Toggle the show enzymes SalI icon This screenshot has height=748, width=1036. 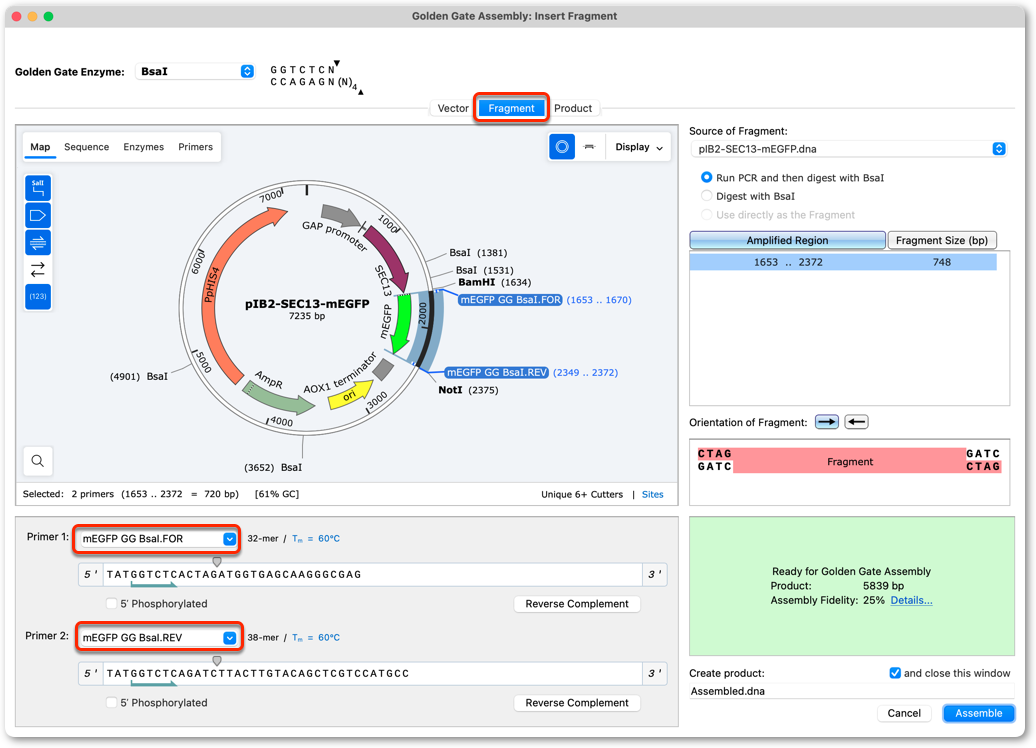click(x=38, y=188)
